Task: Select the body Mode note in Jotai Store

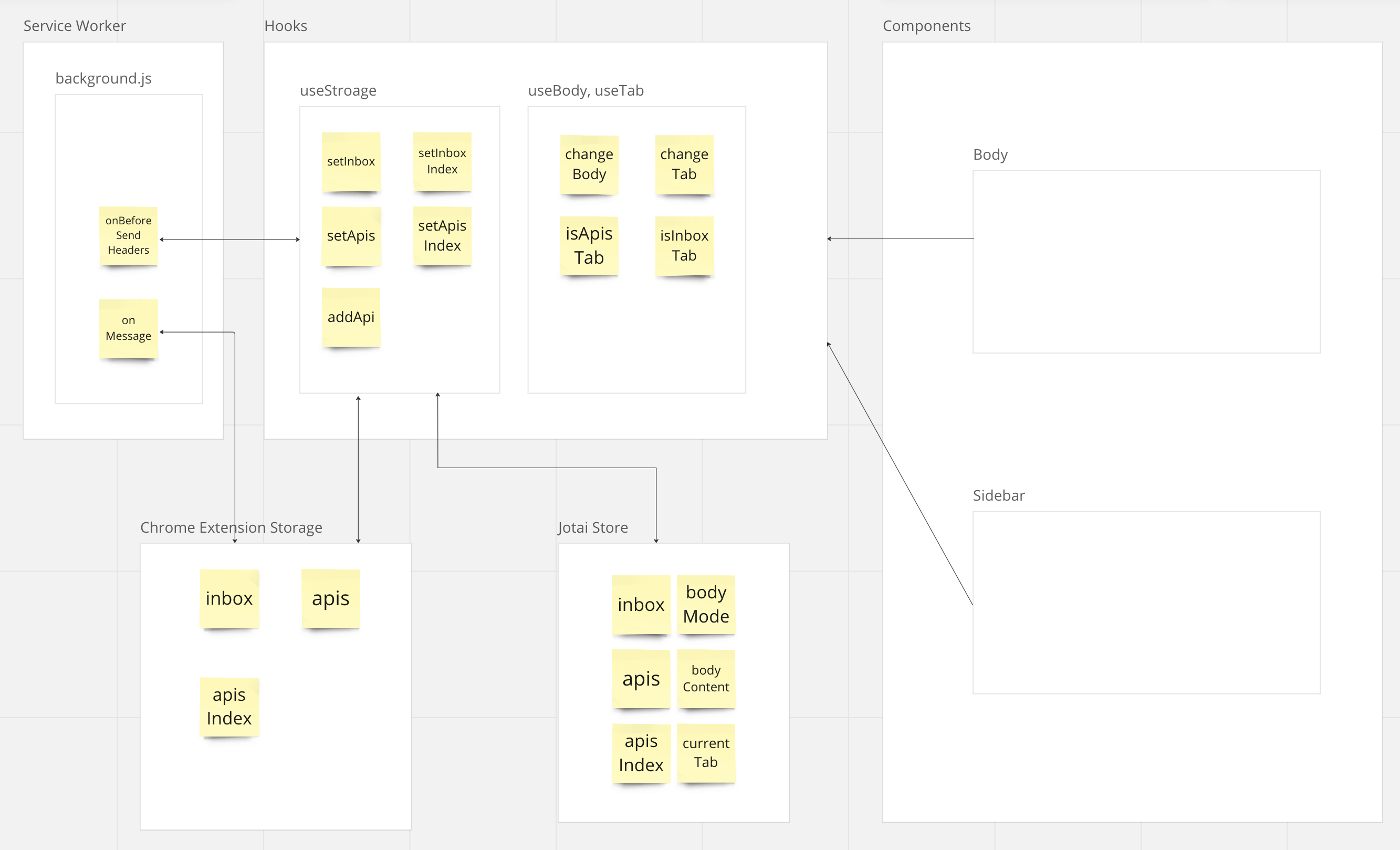Action: pos(706,604)
